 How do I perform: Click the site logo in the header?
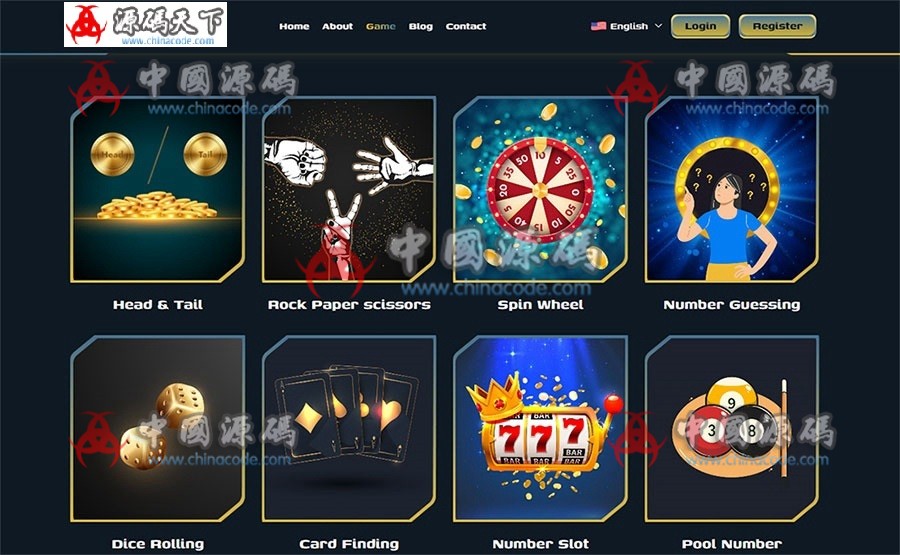point(145,25)
